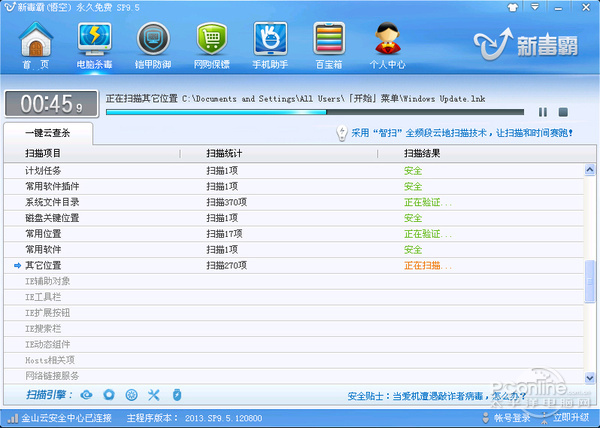Image resolution: width=600 pixels, height=428 pixels.
Task: Minimize the 新毒霸 window
Action: [558, 8]
